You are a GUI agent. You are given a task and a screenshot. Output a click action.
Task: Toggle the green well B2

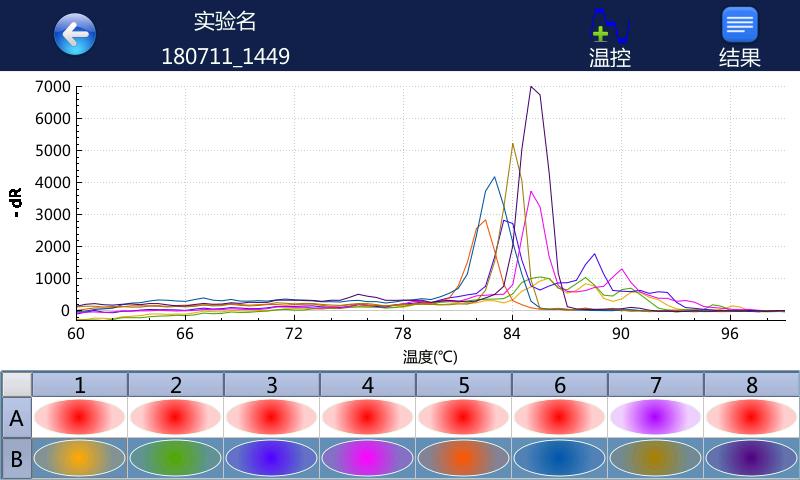tap(176, 458)
